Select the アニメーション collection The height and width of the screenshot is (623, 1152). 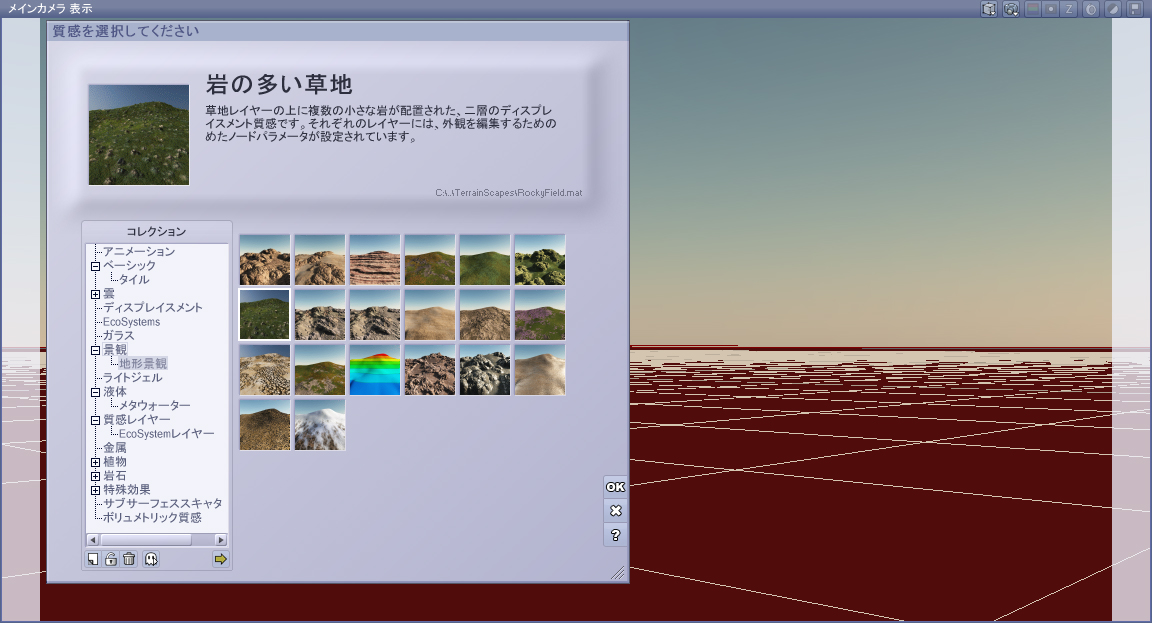(x=139, y=251)
